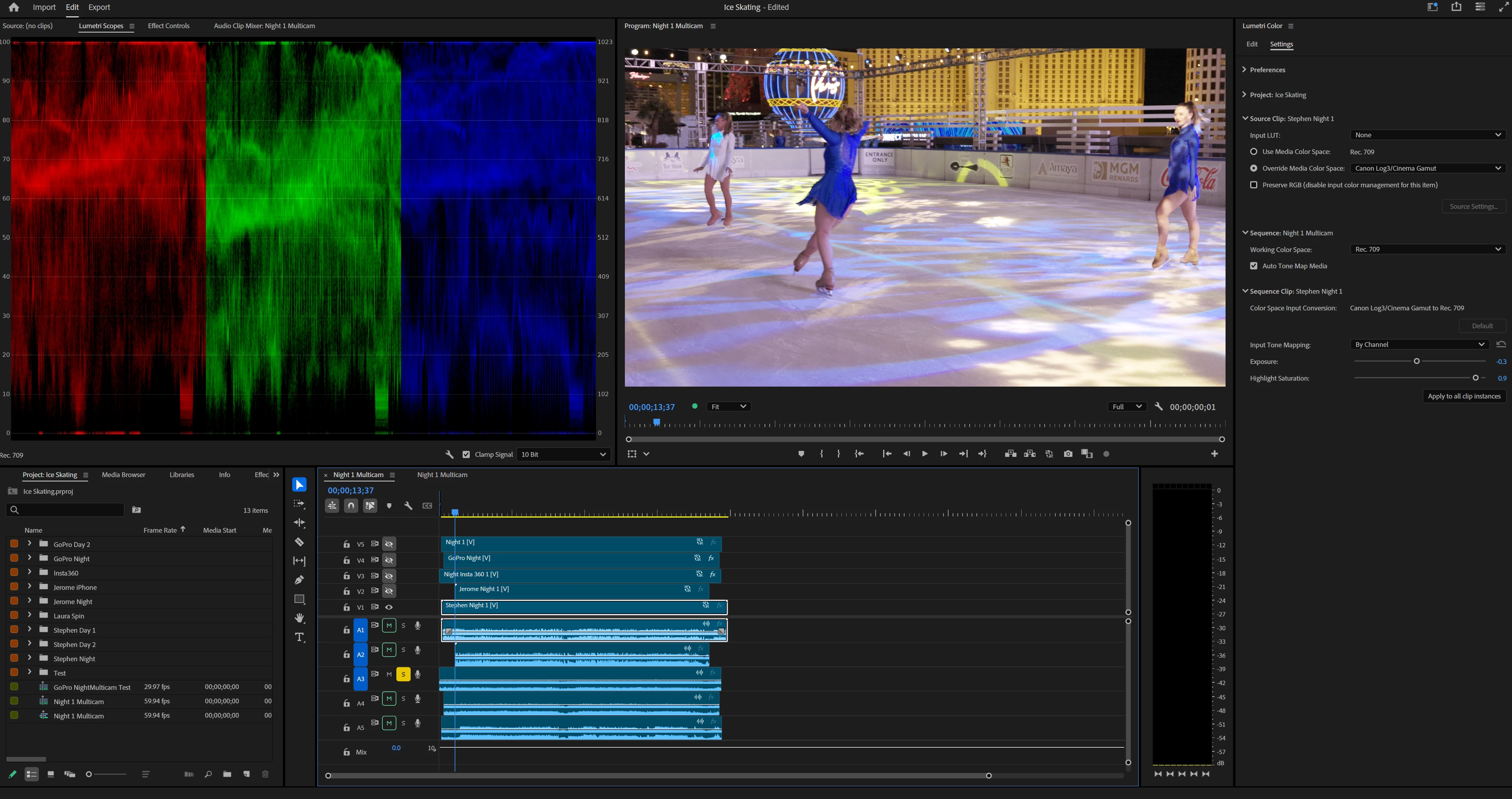
Task: Expand the Stephen Night bin
Action: [29, 658]
